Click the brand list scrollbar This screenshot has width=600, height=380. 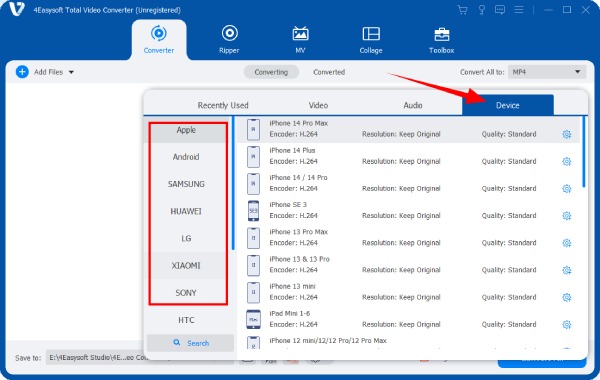pyautogui.click(x=233, y=183)
